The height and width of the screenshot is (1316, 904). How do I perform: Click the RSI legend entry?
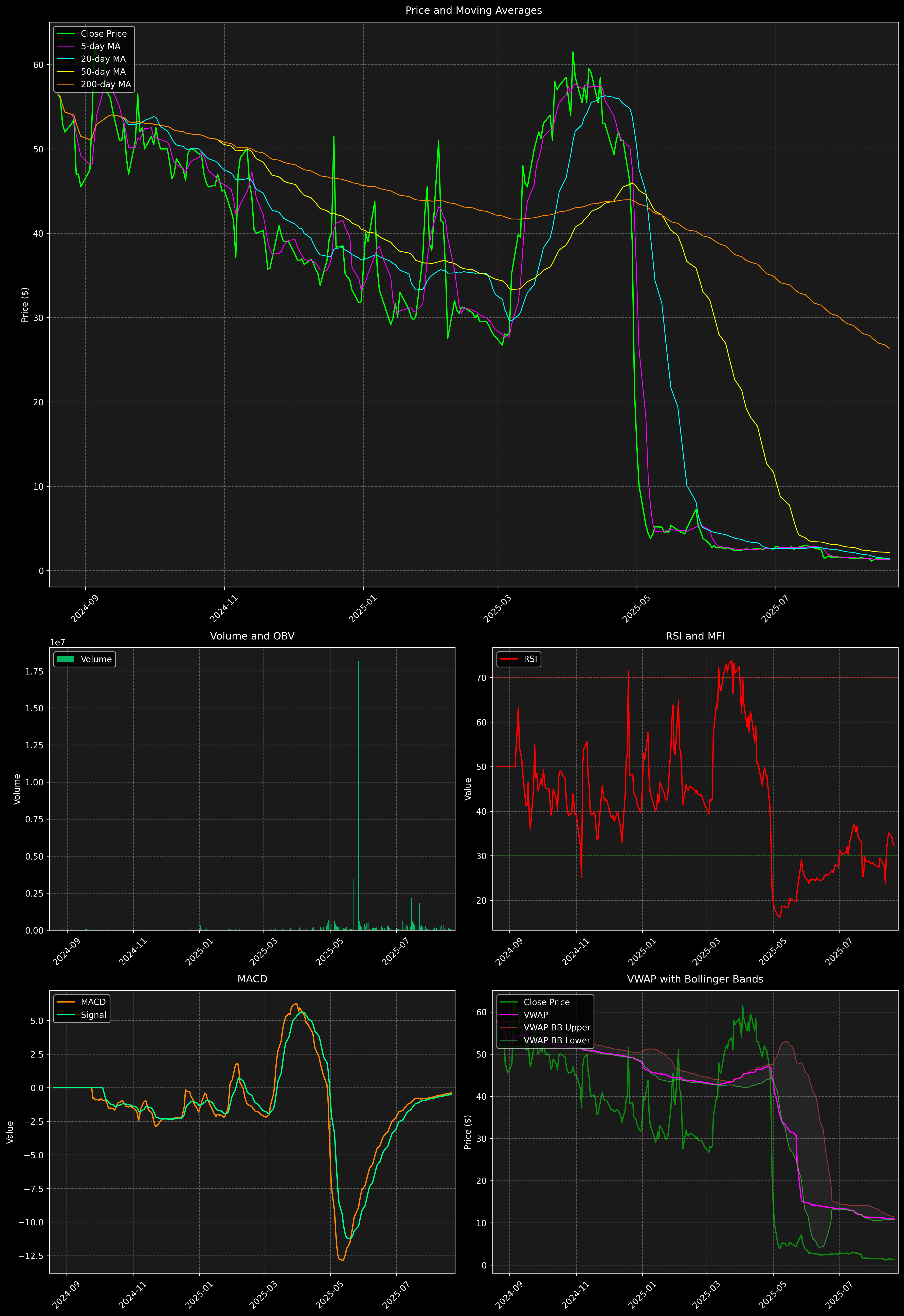[x=530, y=659]
